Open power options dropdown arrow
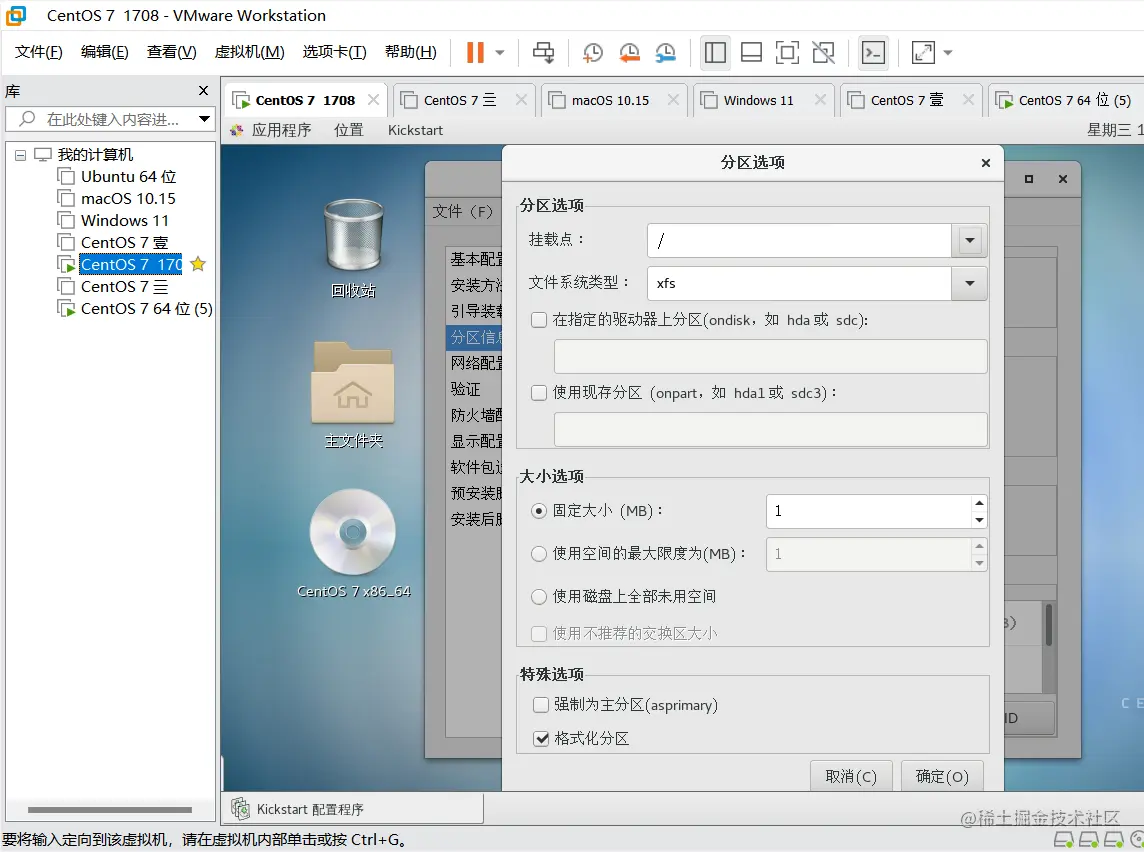The height and width of the screenshot is (852, 1144). 500,53
